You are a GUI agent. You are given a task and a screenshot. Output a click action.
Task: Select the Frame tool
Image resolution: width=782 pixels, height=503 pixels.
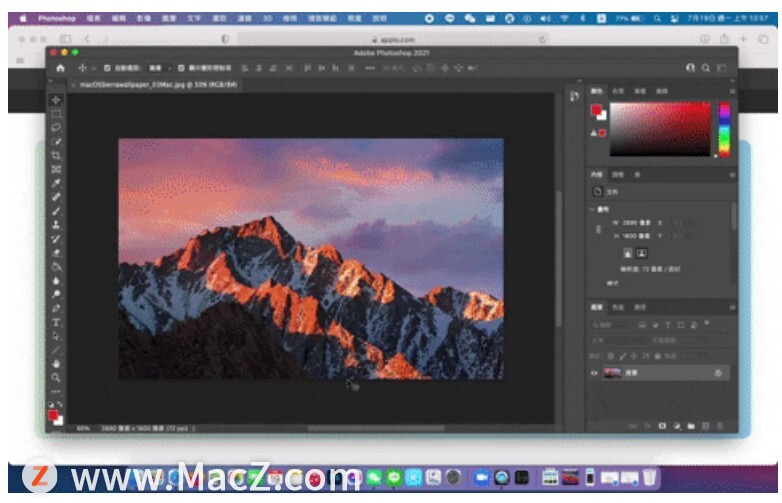pyautogui.click(x=56, y=169)
